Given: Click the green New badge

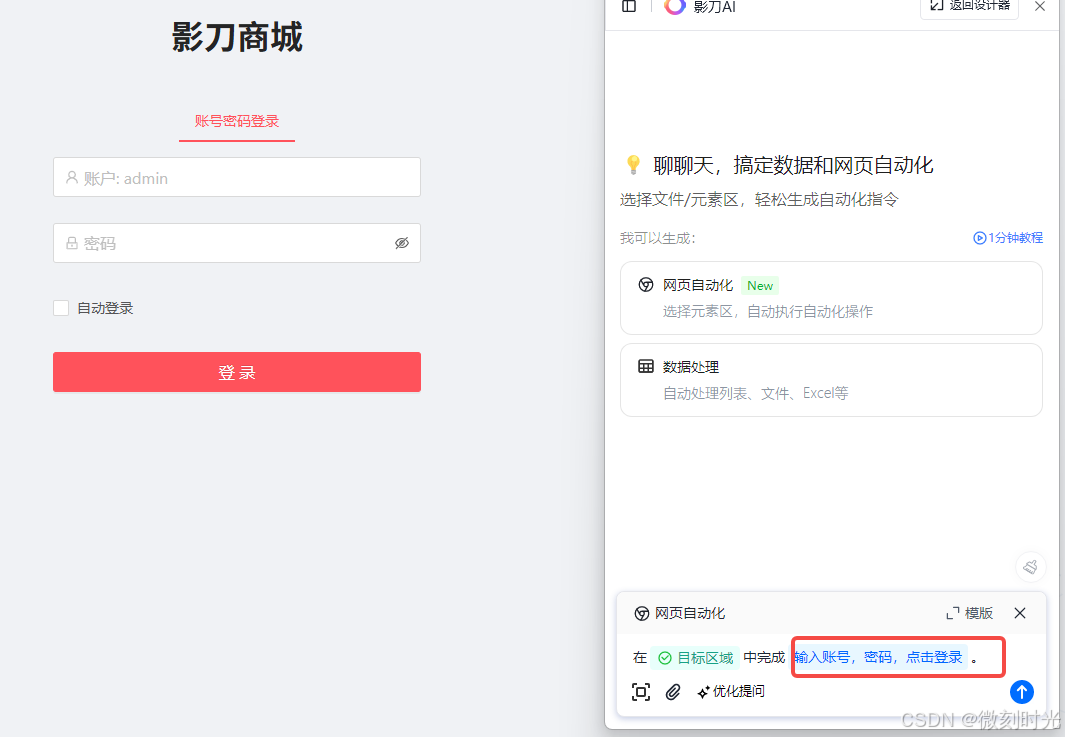Looking at the screenshot, I should [x=760, y=286].
